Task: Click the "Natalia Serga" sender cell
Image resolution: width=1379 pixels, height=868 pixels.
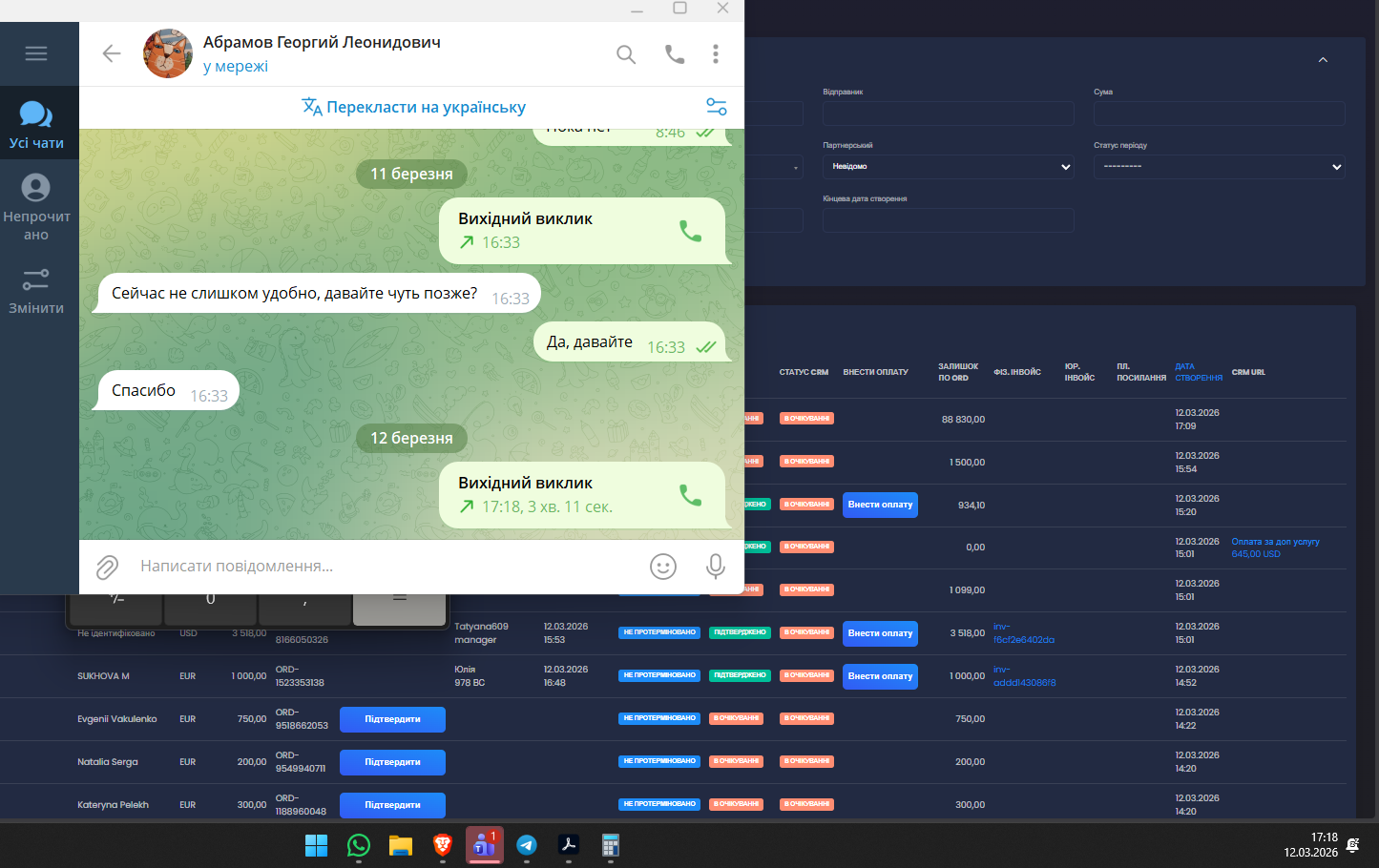Action: (108, 762)
